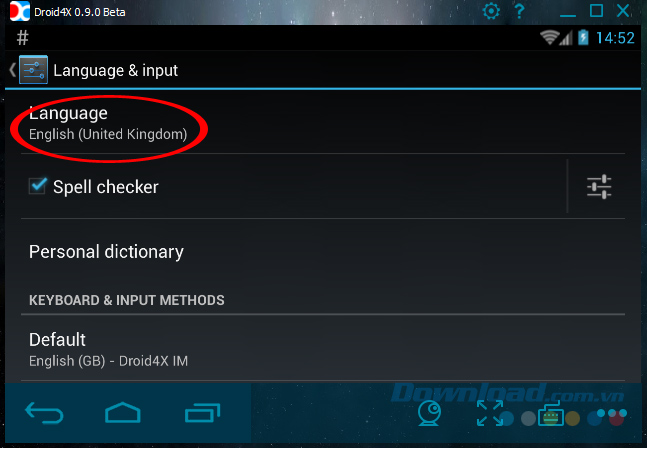Open Default keyboard English (GB) setting

323,349
